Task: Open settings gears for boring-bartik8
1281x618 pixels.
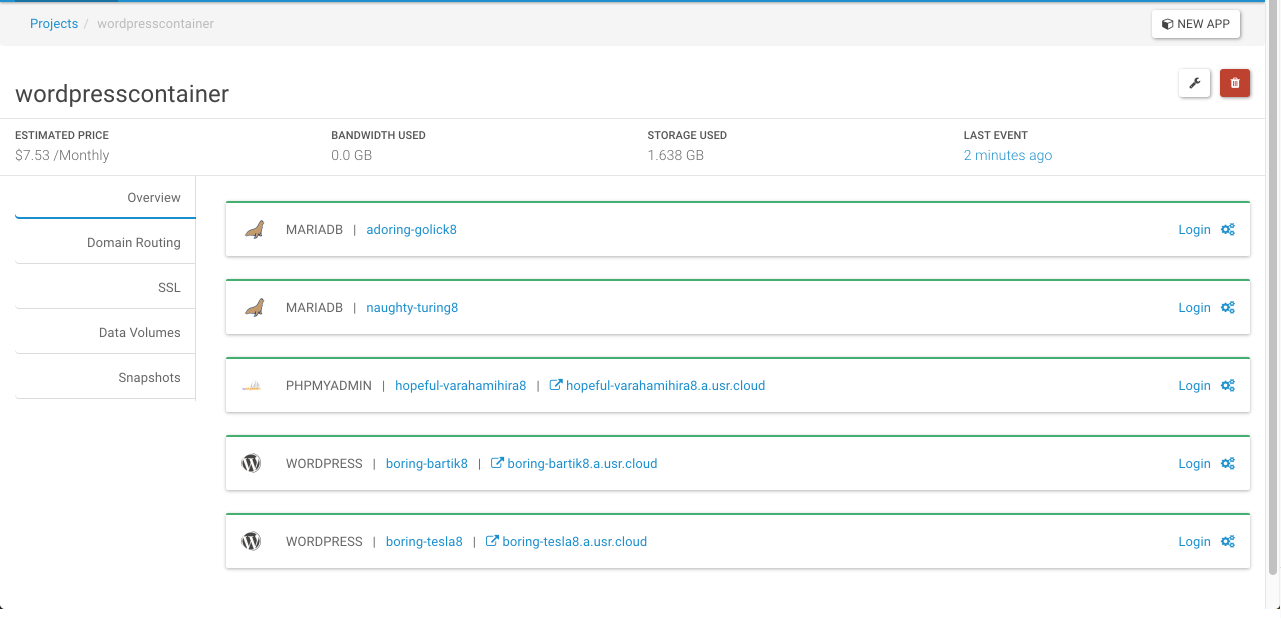Action: coord(1228,463)
